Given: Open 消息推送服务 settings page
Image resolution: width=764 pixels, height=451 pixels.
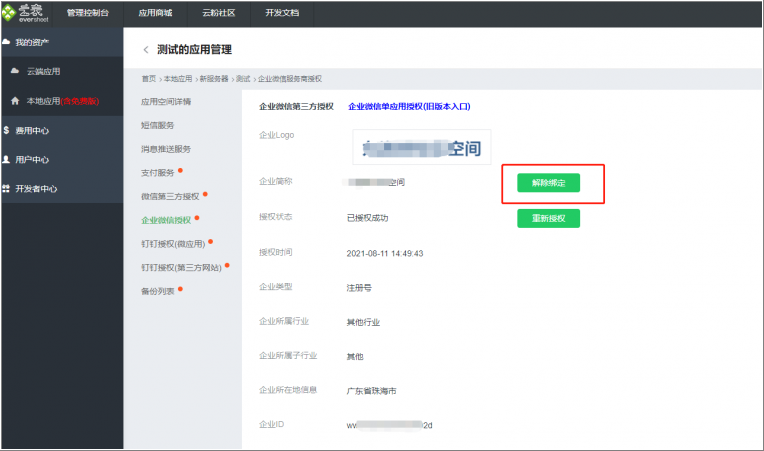Looking at the screenshot, I should (x=166, y=149).
